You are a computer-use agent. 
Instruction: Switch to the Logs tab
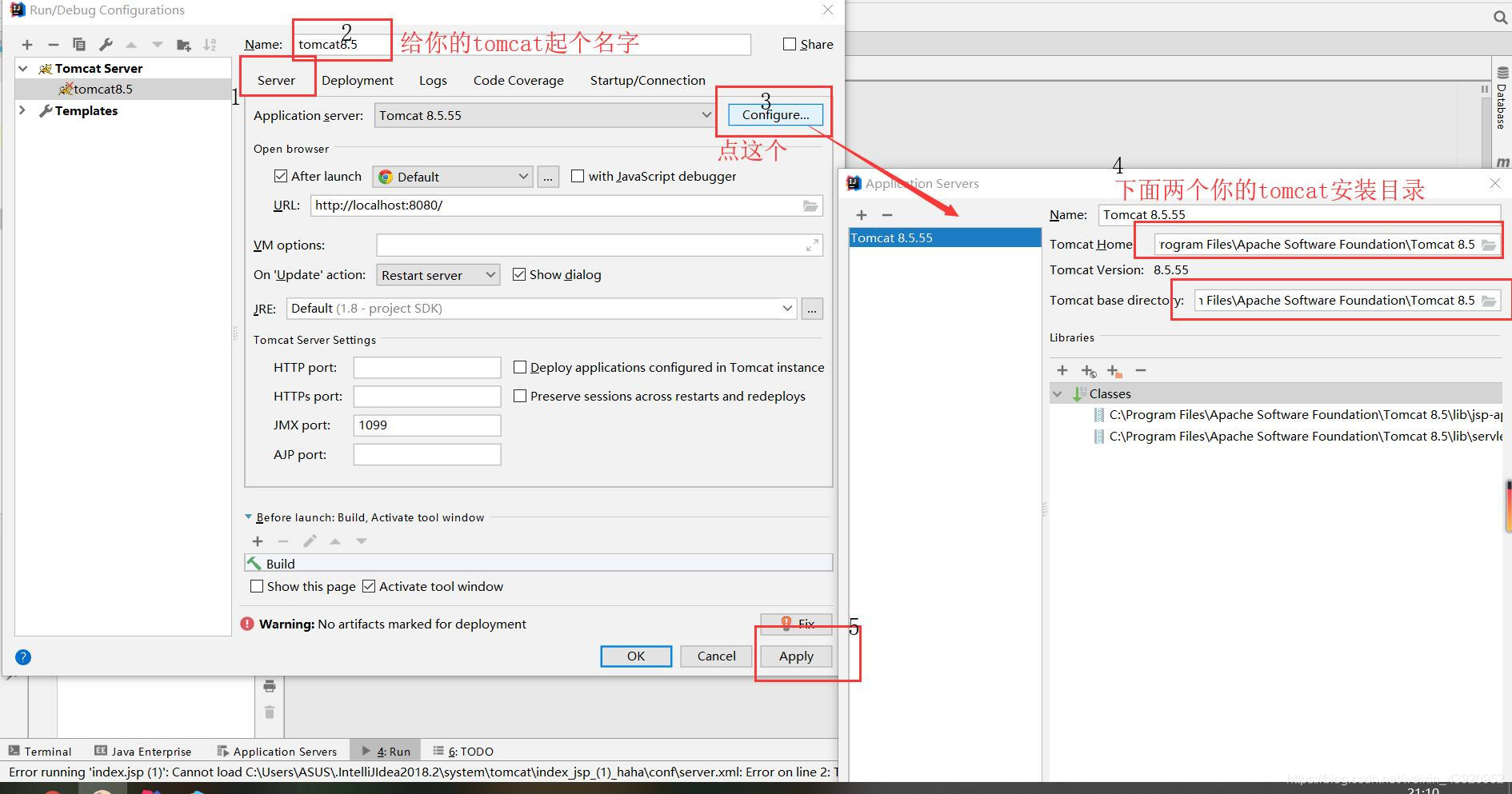point(433,80)
